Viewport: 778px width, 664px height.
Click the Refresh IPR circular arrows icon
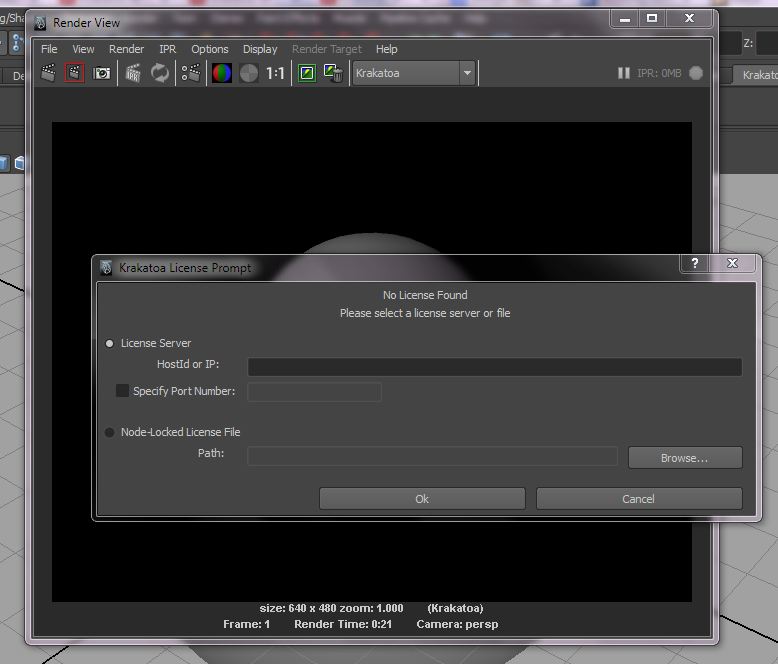point(160,73)
